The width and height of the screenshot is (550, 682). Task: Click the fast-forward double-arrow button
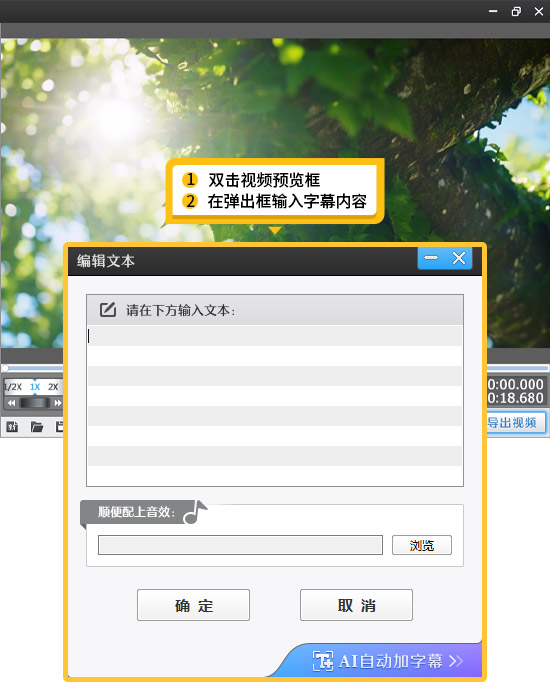click(58, 403)
